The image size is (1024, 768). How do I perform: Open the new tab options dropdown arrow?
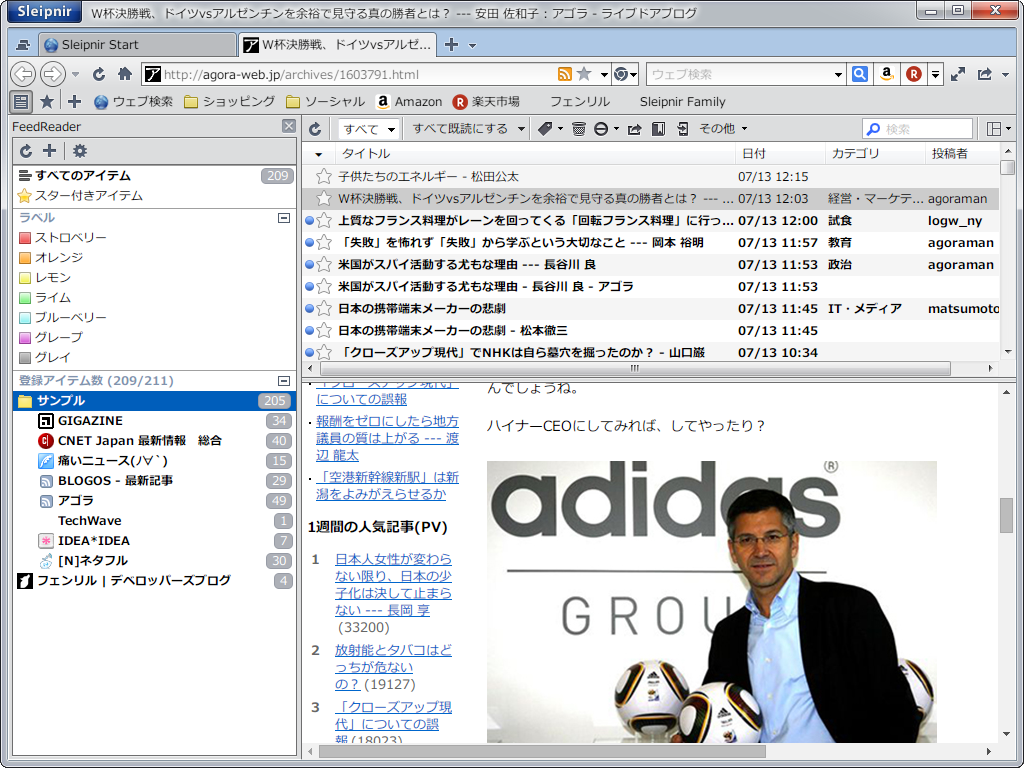coord(472,46)
